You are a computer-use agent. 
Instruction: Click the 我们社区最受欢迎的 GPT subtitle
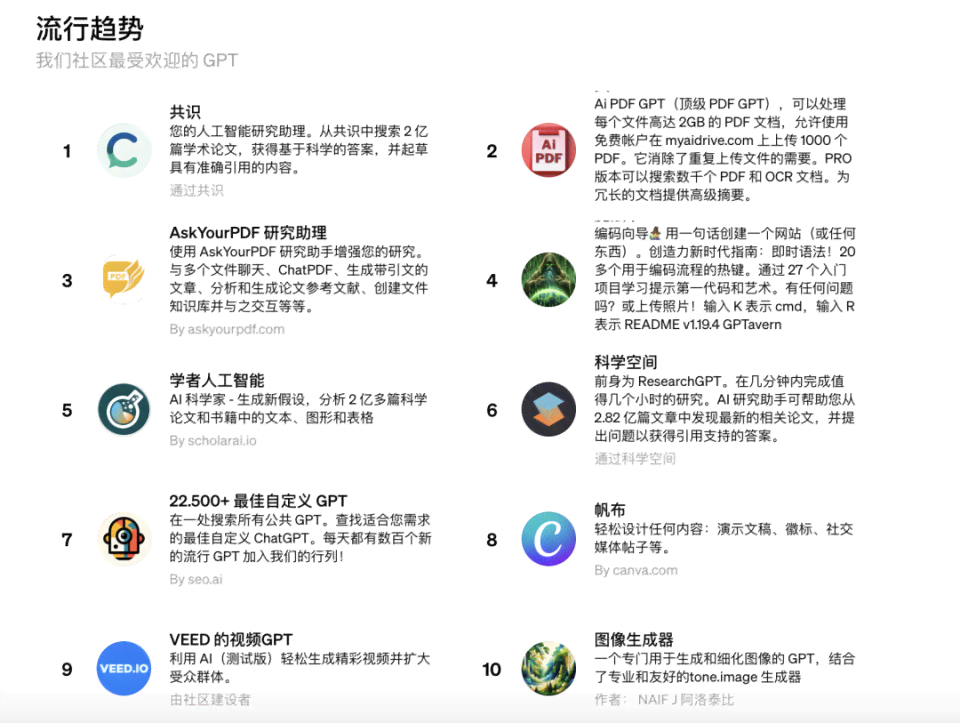click(137, 61)
